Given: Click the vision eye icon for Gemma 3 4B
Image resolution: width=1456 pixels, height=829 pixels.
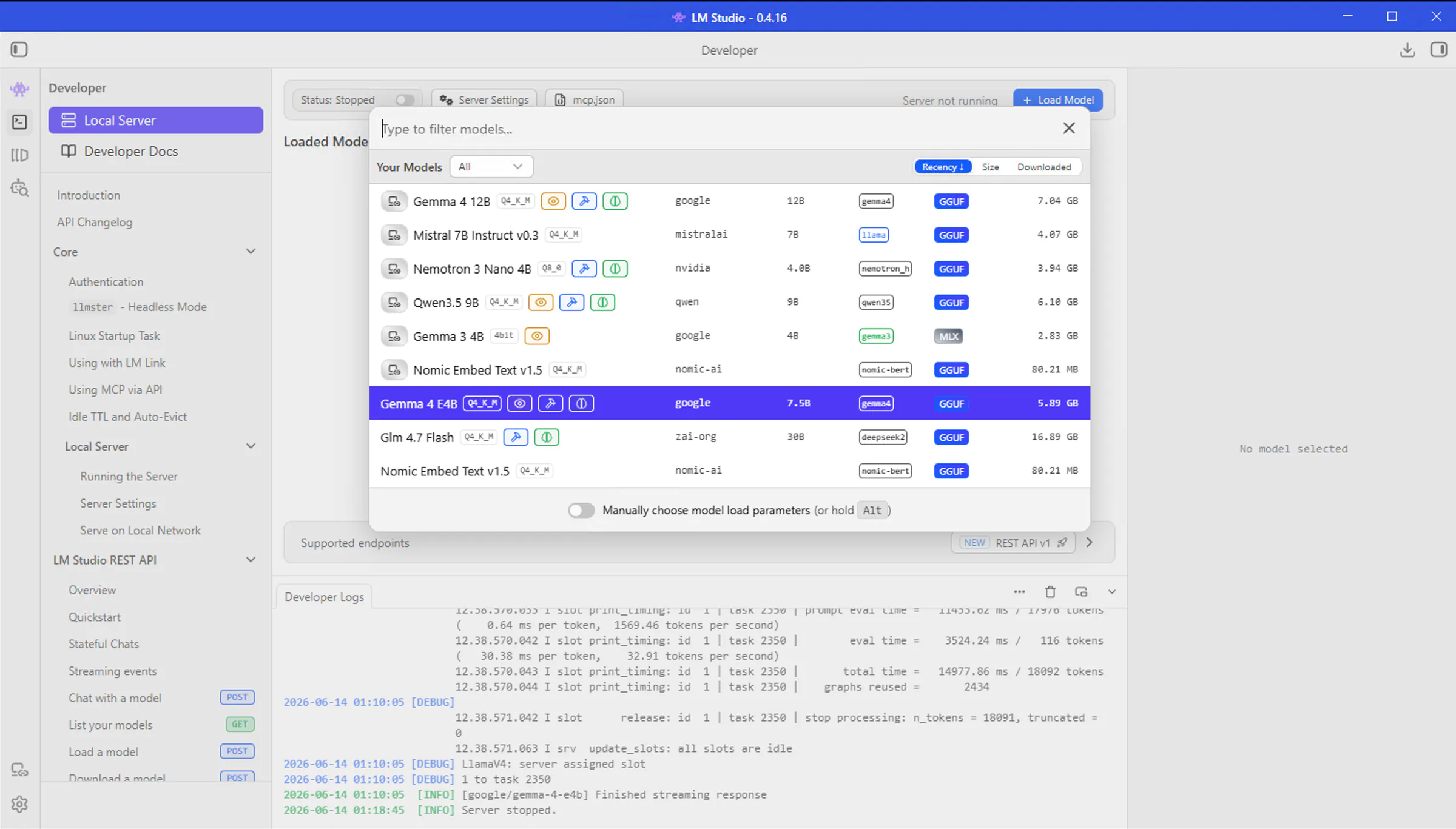Looking at the screenshot, I should pyautogui.click(x=537, y=336).
